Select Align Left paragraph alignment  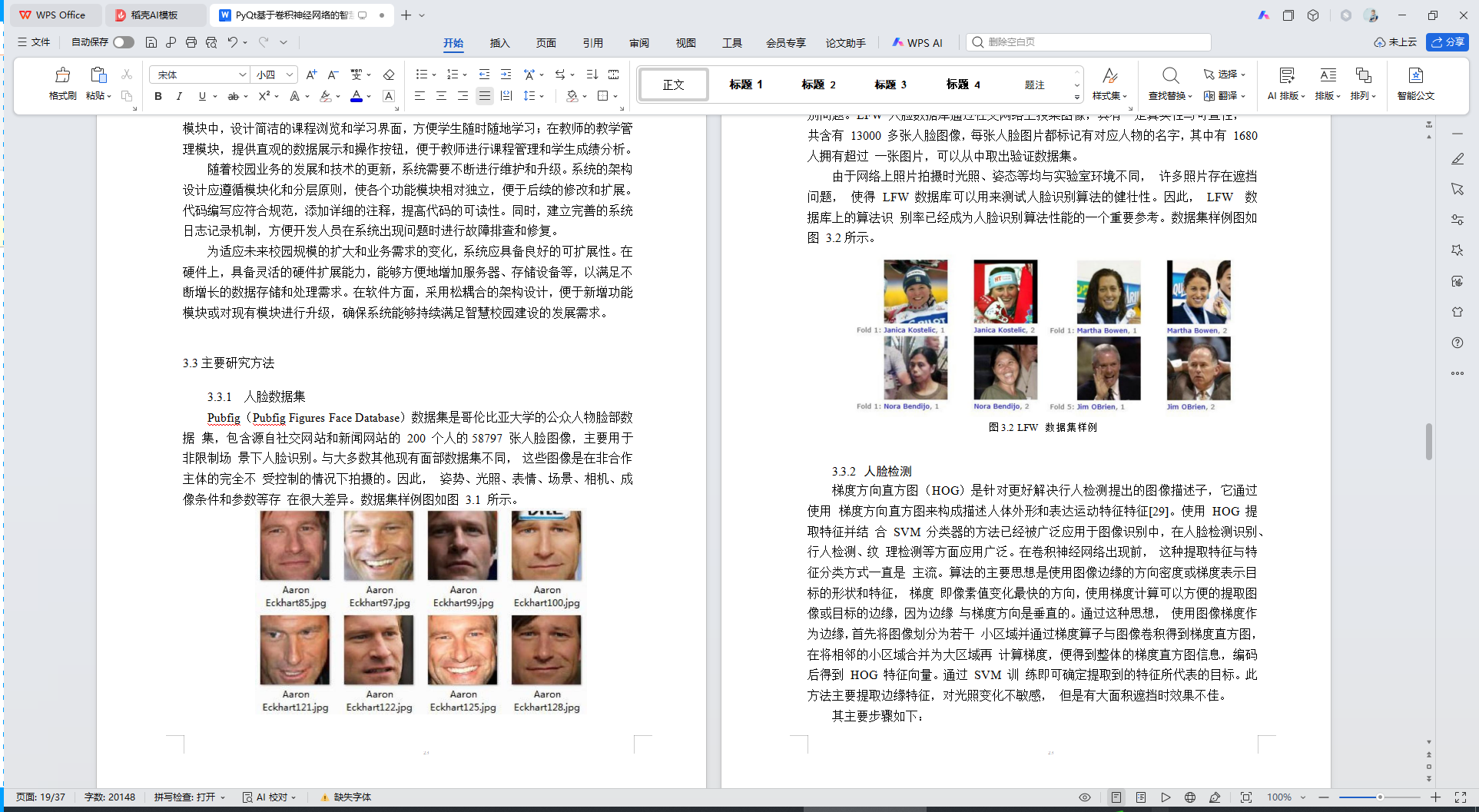[419, 96]
